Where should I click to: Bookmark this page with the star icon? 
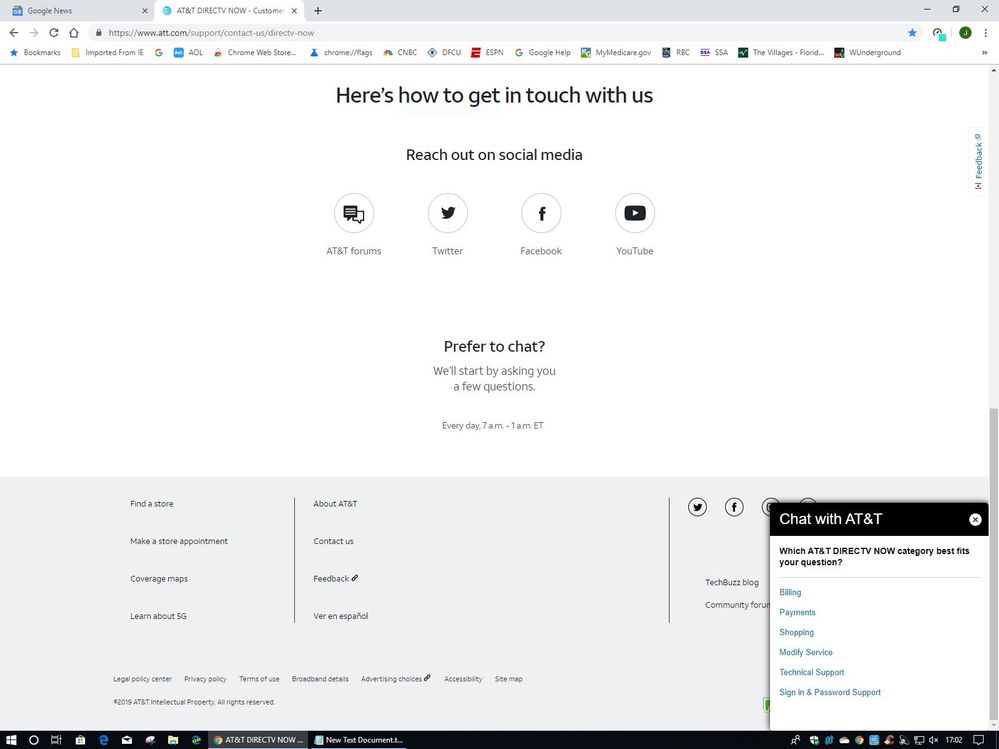coord(912,32)
